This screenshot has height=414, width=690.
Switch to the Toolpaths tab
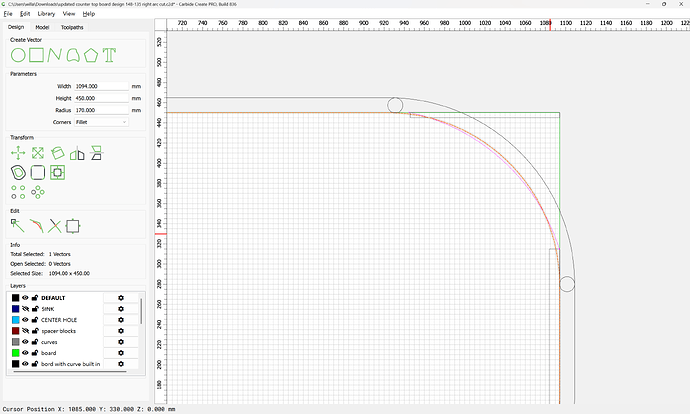click(x=72, y=27)
